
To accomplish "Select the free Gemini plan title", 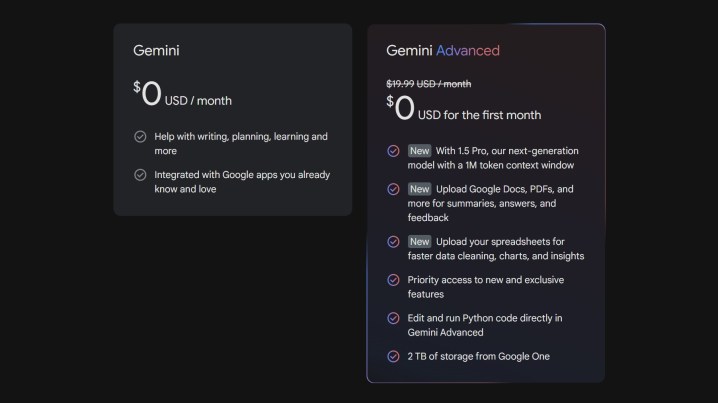I will pos(156,50).
